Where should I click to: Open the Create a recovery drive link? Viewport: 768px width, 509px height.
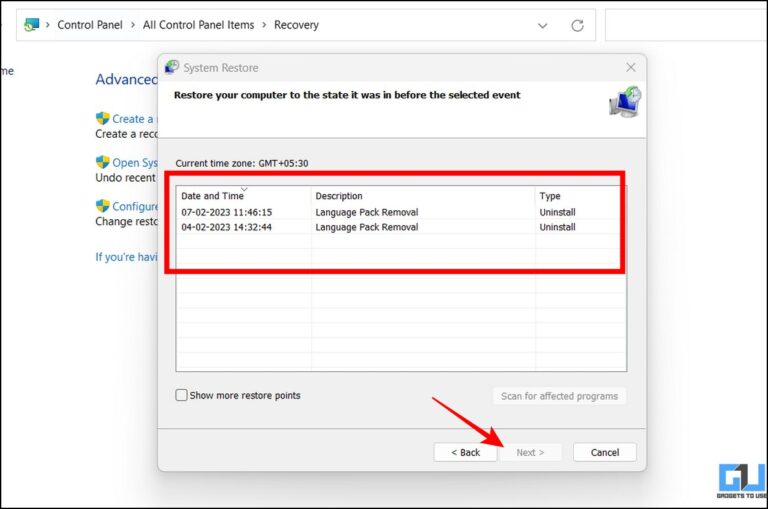(135, 119)
